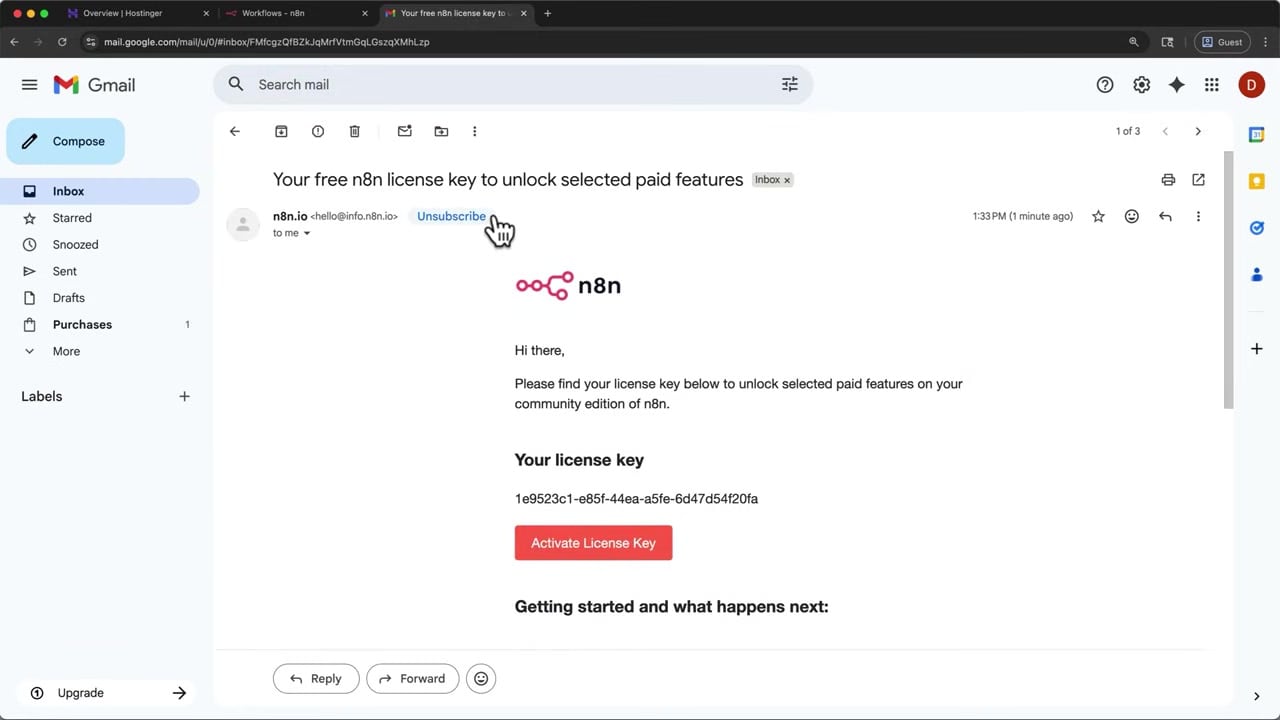
Task: Open Google Calendar side panel icon
Action: pos(1257,135)
